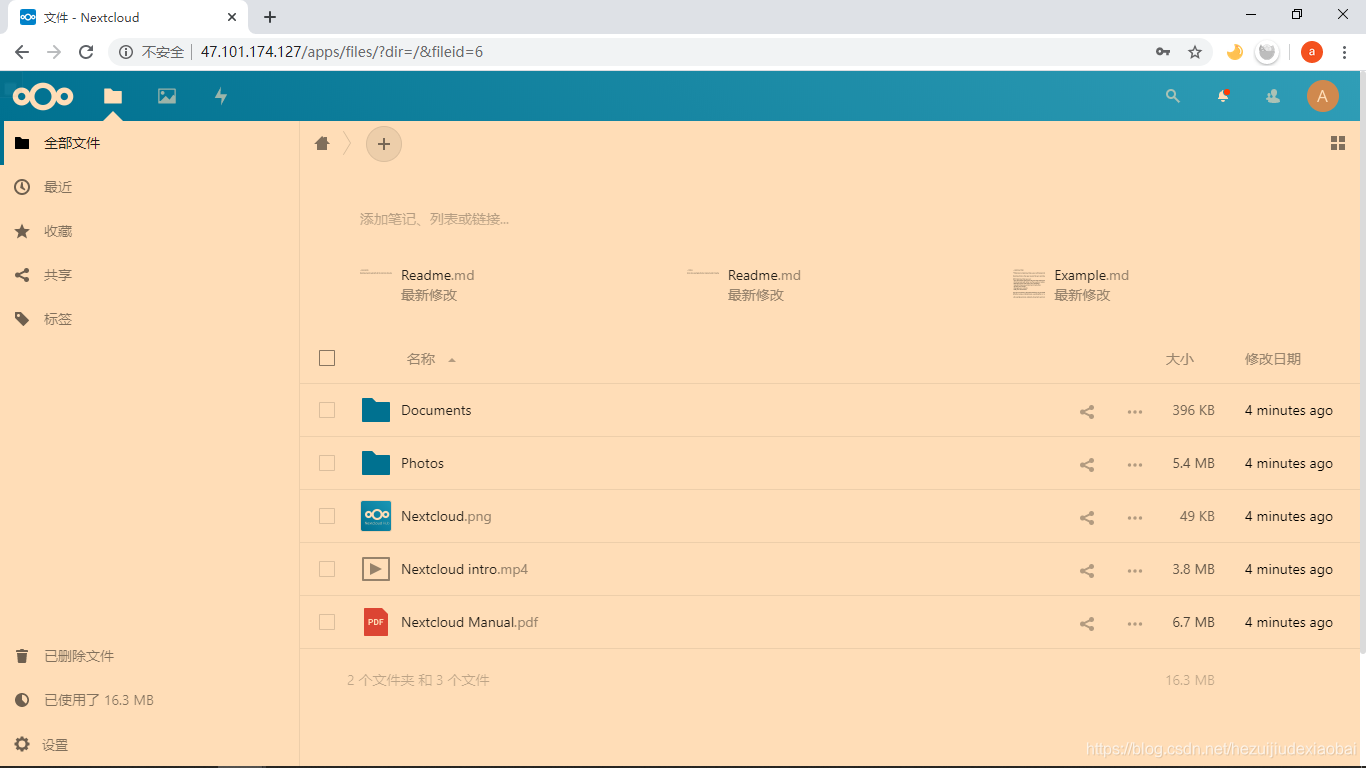Click the mp4 video file icon

coord(376,569)
